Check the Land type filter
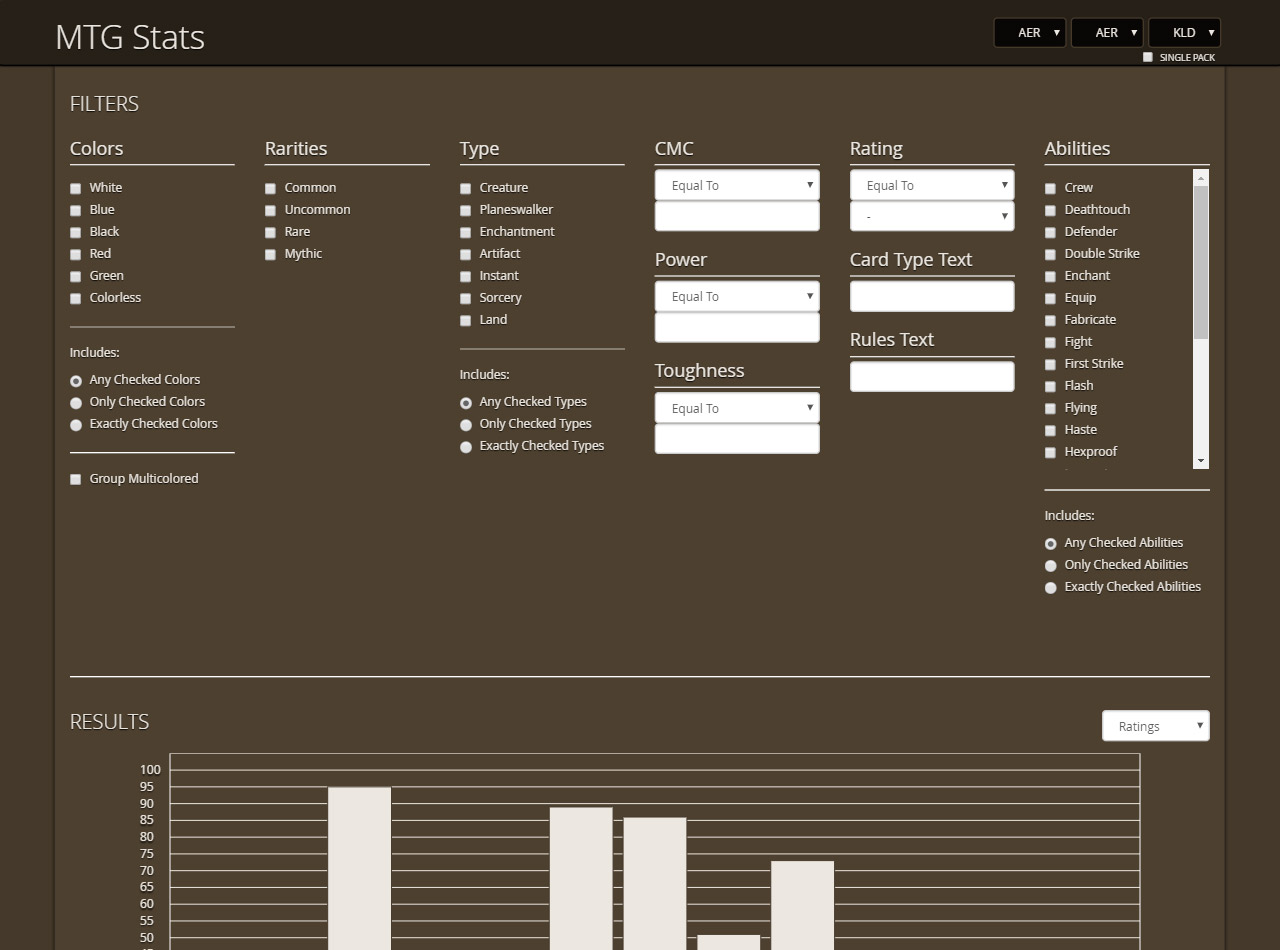Viewport: 1280px width, 950px height. [466, 320]
